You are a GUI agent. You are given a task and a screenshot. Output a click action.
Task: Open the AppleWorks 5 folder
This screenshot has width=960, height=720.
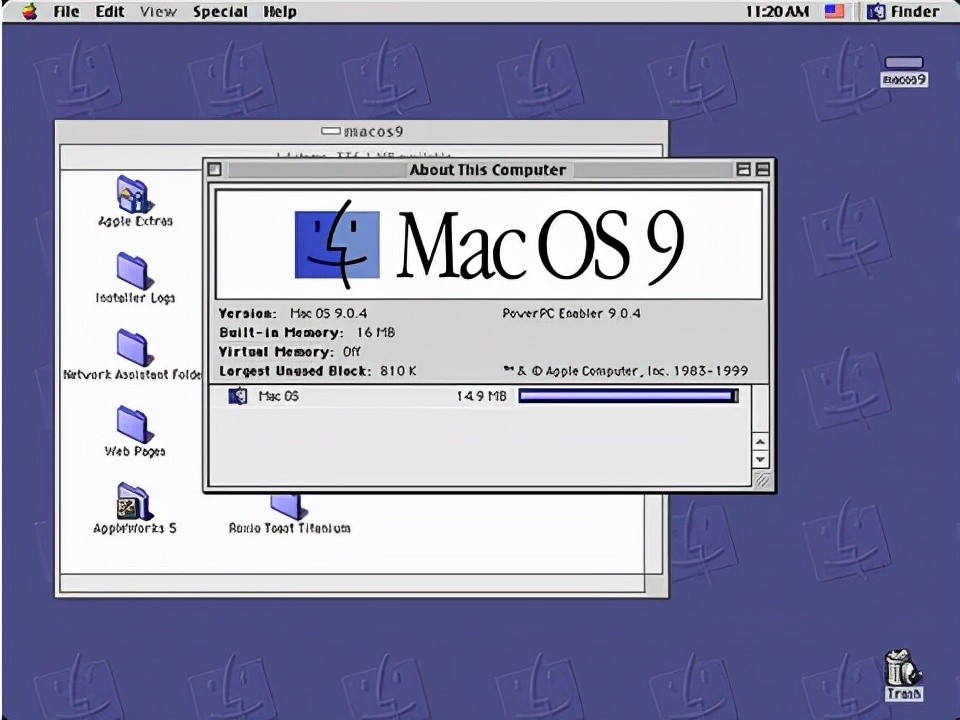[134, 502]
